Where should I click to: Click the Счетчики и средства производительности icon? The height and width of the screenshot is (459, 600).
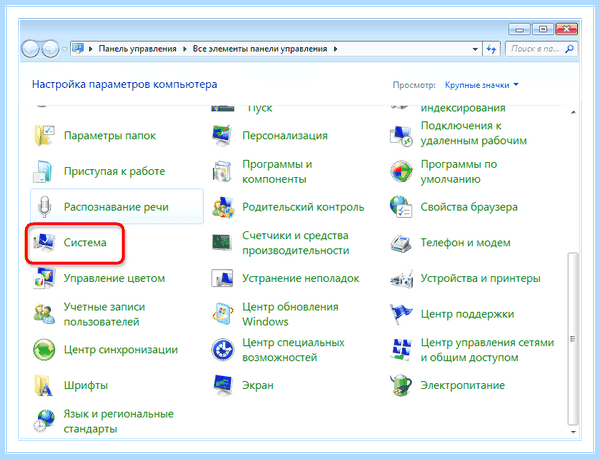[222, 243]
